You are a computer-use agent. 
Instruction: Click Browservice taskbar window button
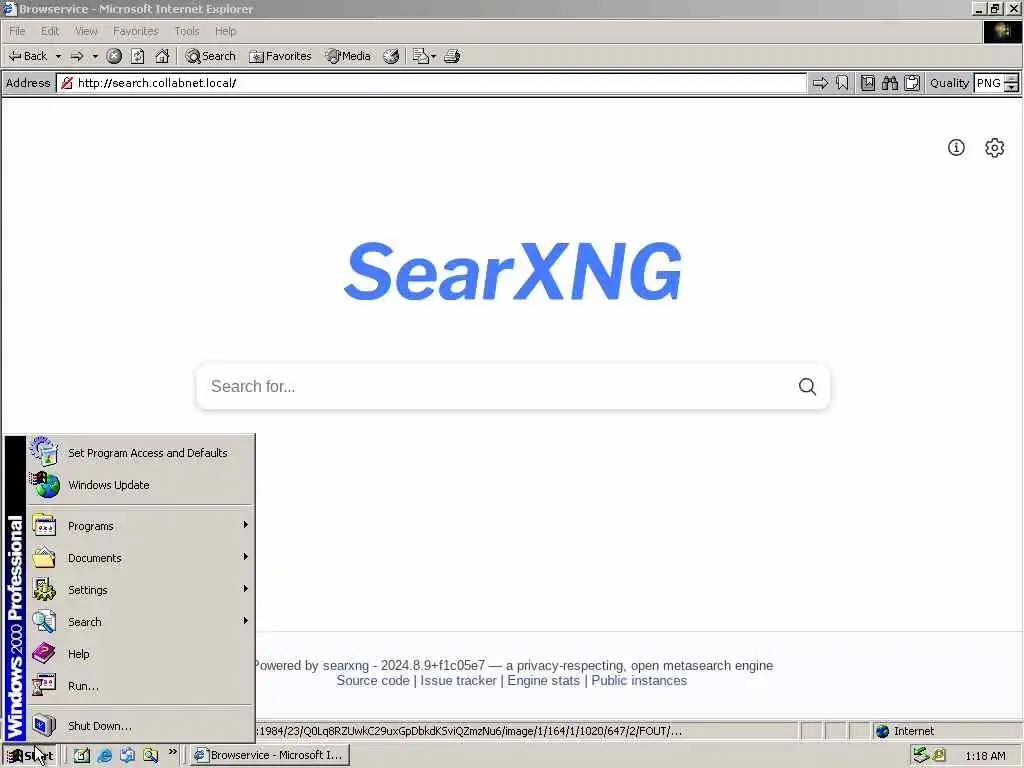[270, 756]
